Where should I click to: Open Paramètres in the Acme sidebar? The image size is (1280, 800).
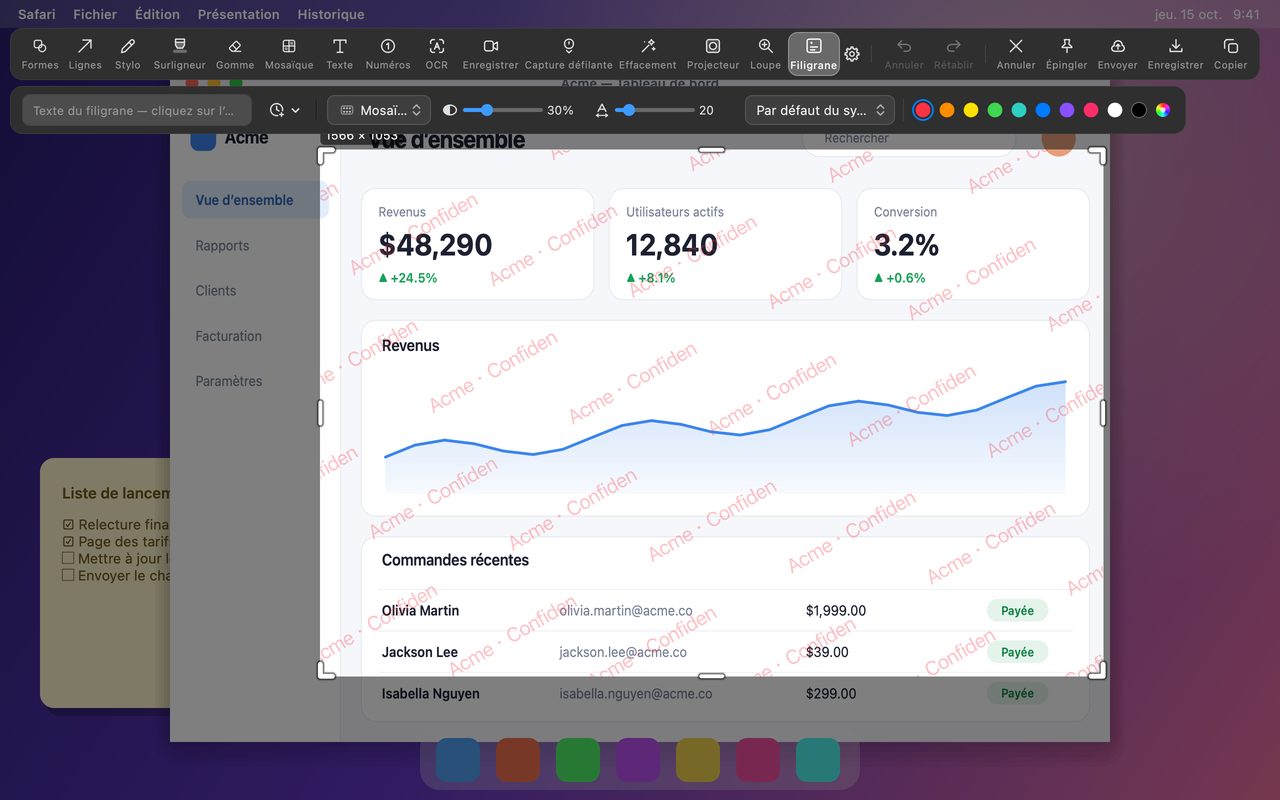pyautogui.click(x=229, y=381)
